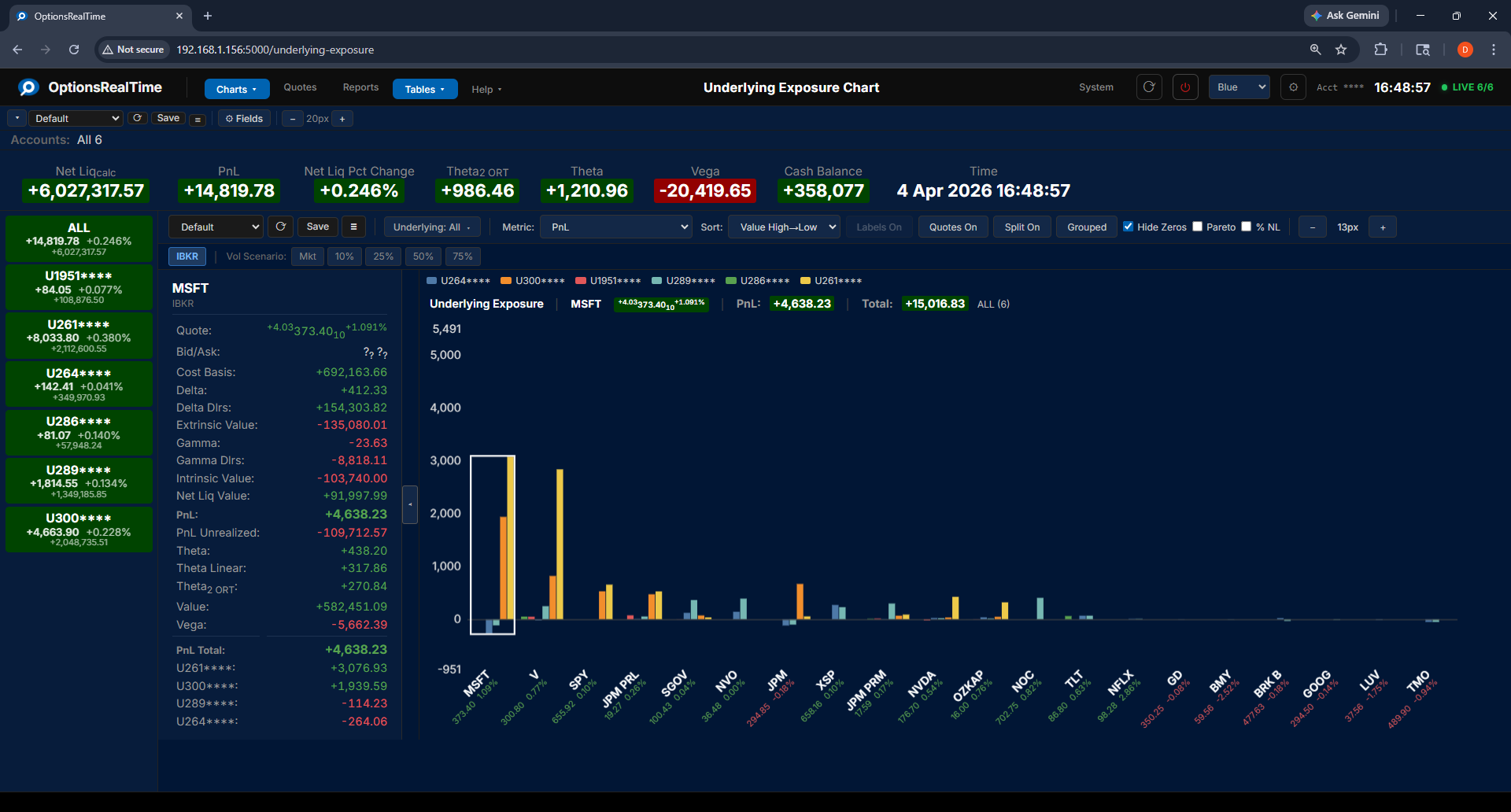Save the chart toolbar preset
Viewport: 1511px width, 812px height.
tap(318, 227)
